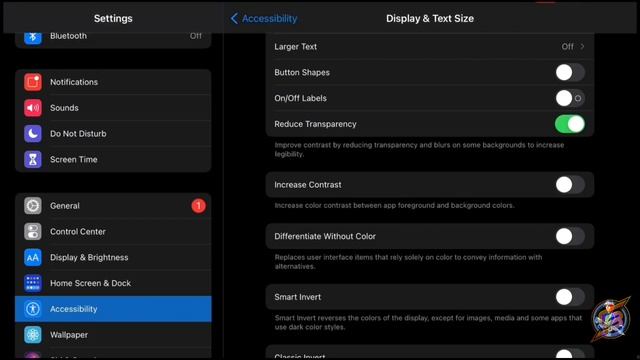640x360 pixels.
Task: Turn on Smart Invert
Action: coord(570,297)
